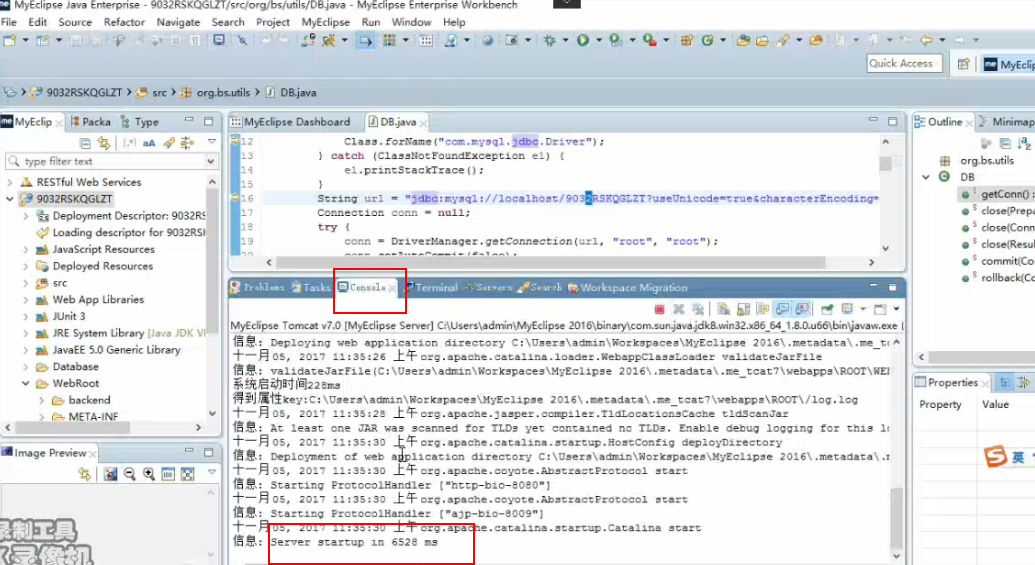Toggle Link with Editor in explorer

pos(104,143)
